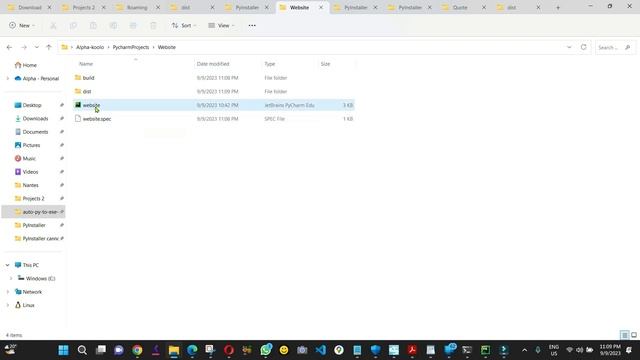Open the View dropdown
The width and height of the screenshot is (640, 360).
[221, 25]
